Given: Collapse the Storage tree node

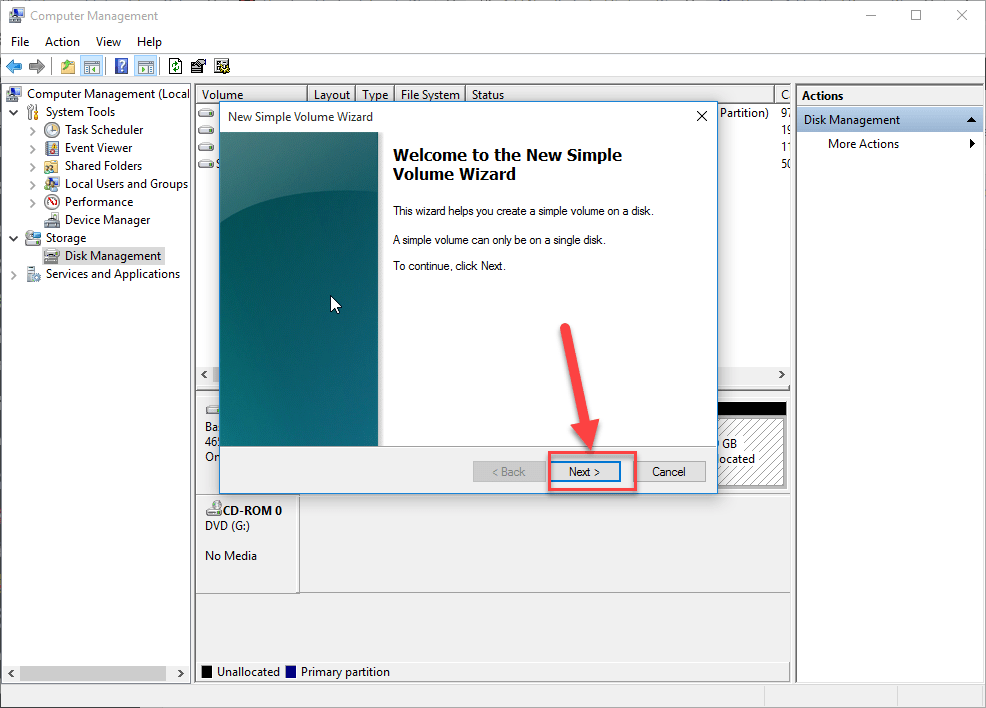Looking at the screenshot, I should pyautogui.click(x=14, y=238).
